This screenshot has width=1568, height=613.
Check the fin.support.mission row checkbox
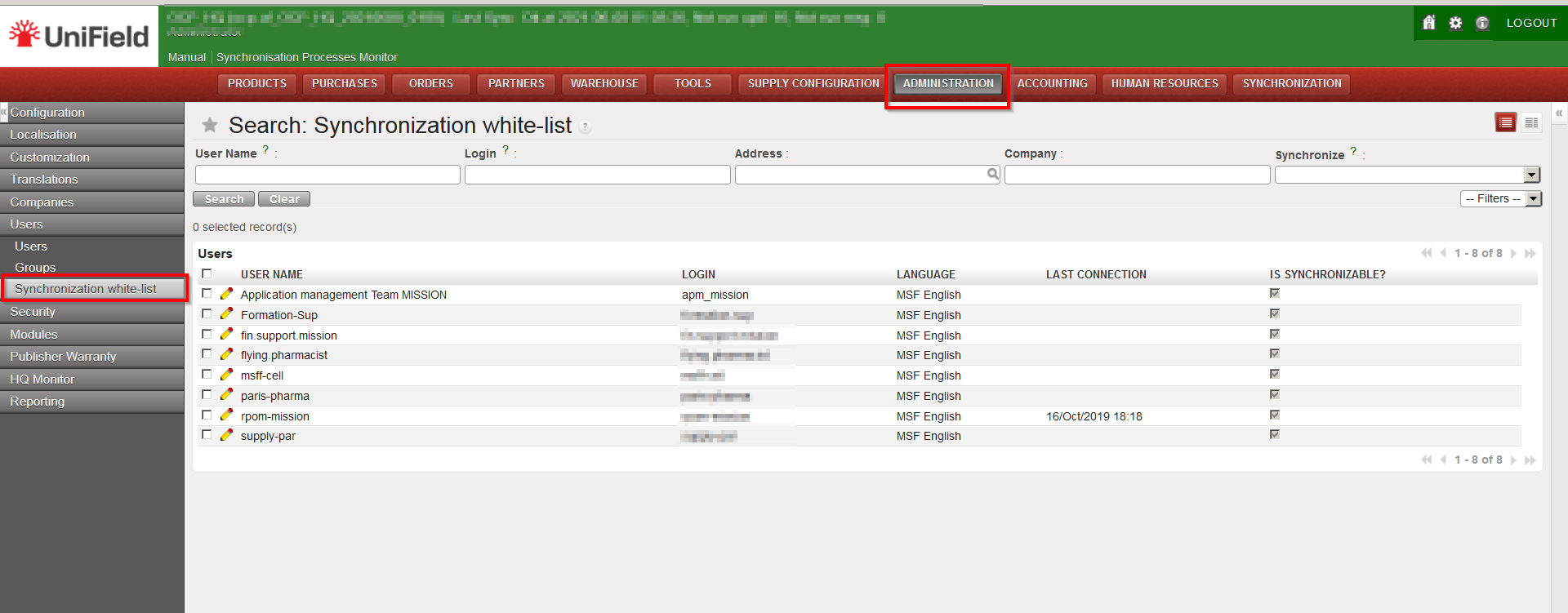tap(207, 334)
